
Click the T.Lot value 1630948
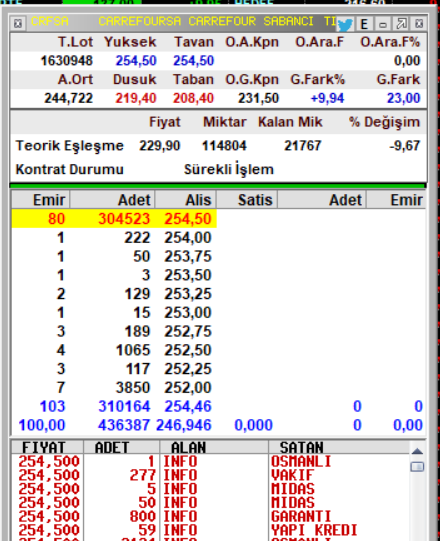pos(67,61)
